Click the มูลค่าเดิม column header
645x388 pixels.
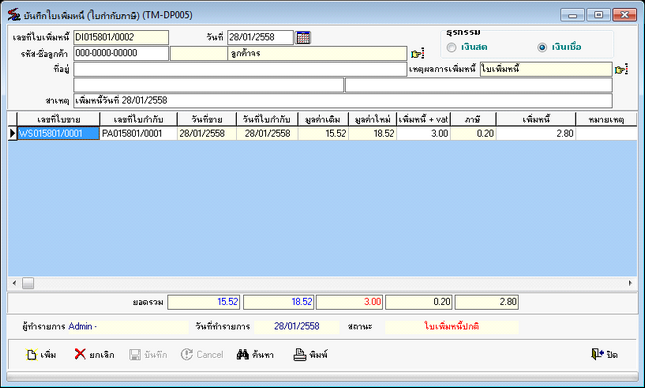tap(323, 120)
